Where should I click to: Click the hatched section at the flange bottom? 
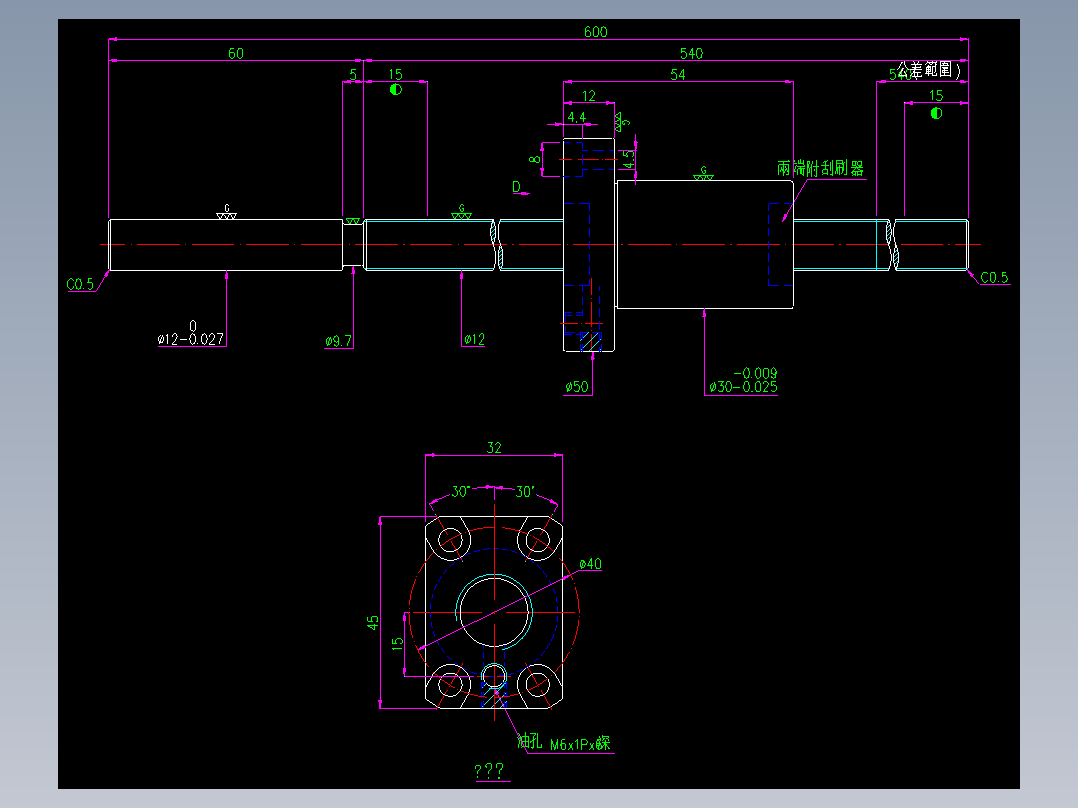[590, 342]
